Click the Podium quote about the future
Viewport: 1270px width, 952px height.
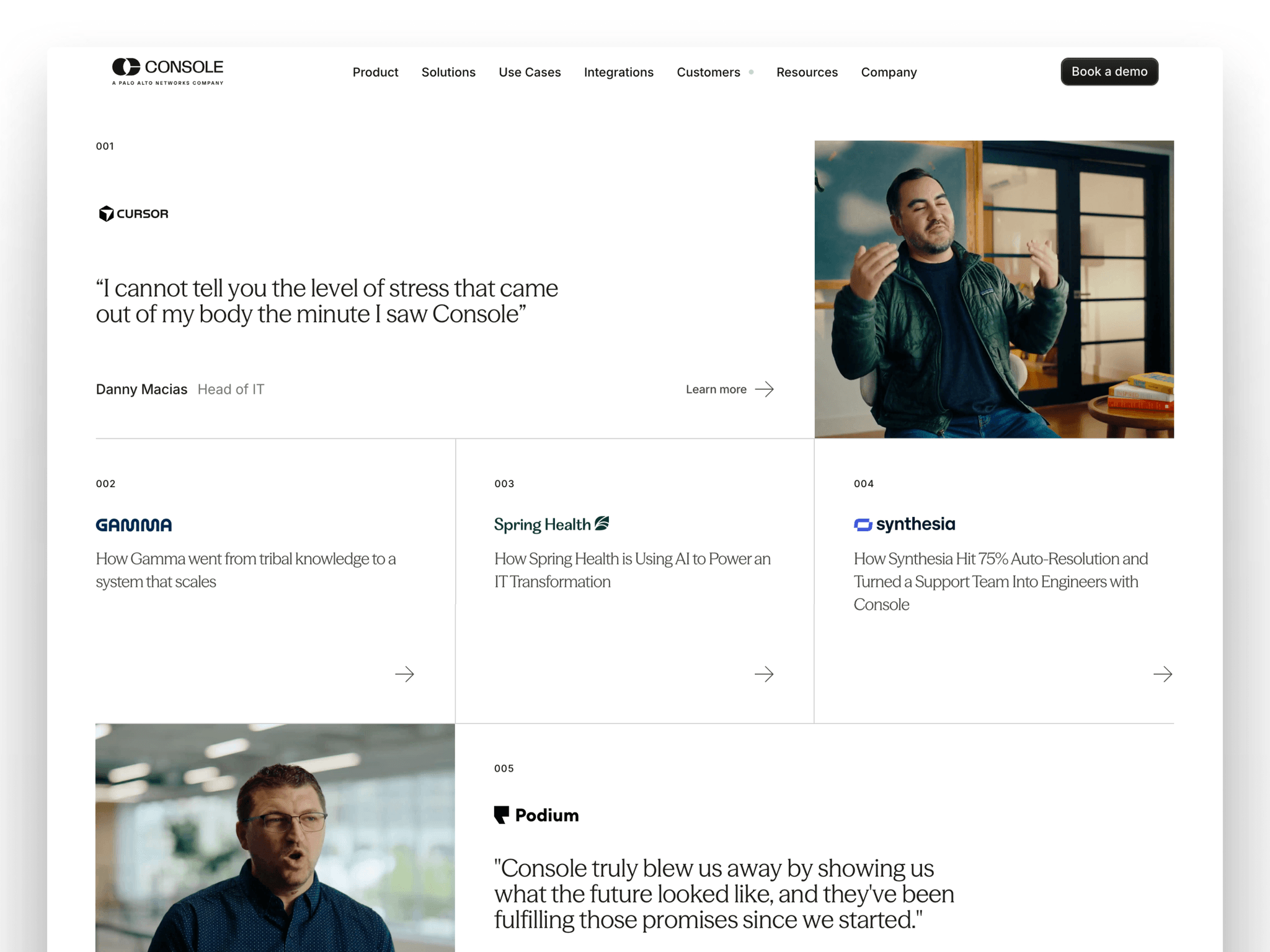[x=724, y=894]
